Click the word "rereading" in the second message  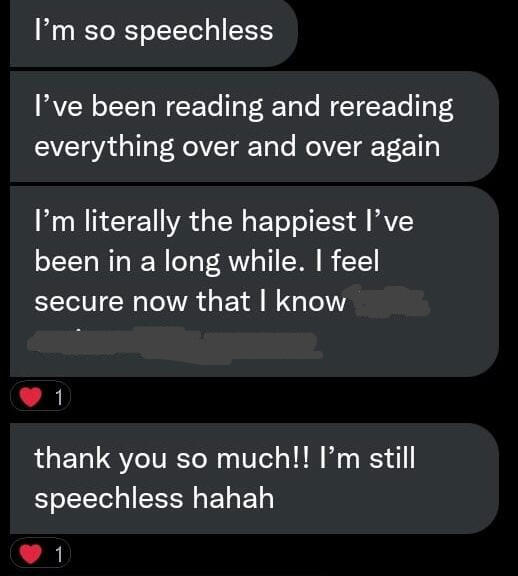pos(391,108)
